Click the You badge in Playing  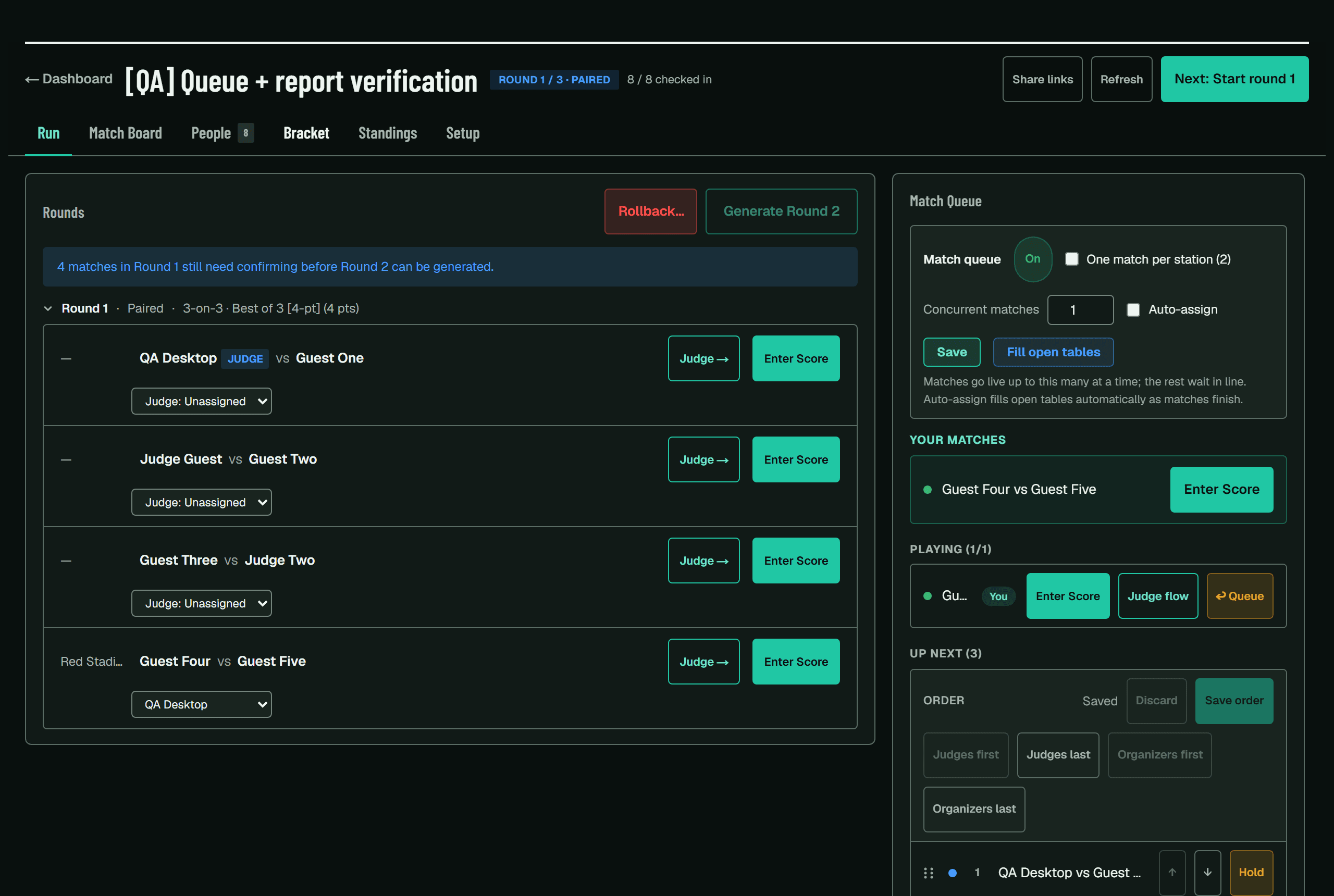pos(998,596)
